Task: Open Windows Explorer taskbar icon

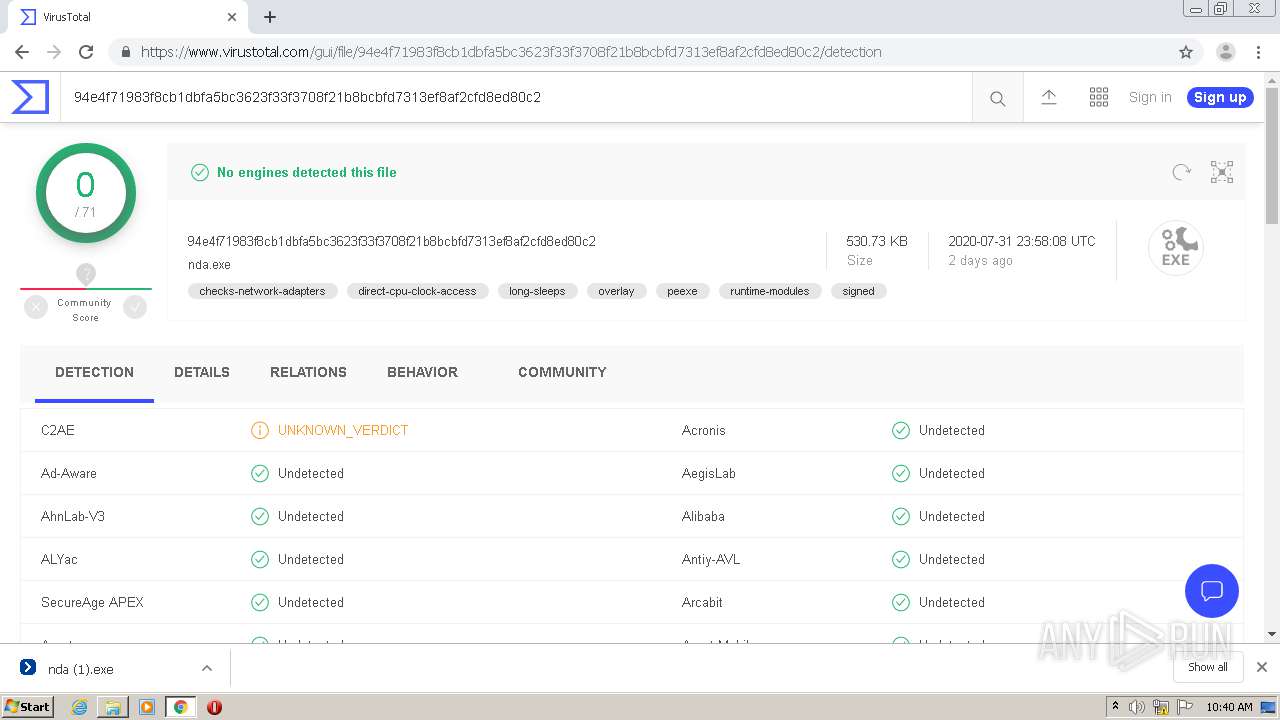Action: pyautogui.click(x=113, y=707)
